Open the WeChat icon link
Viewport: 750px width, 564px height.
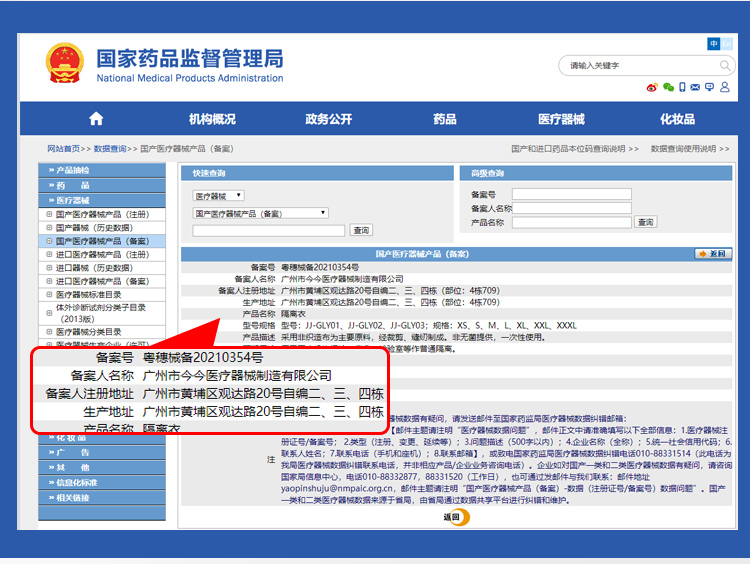(668, 88)
